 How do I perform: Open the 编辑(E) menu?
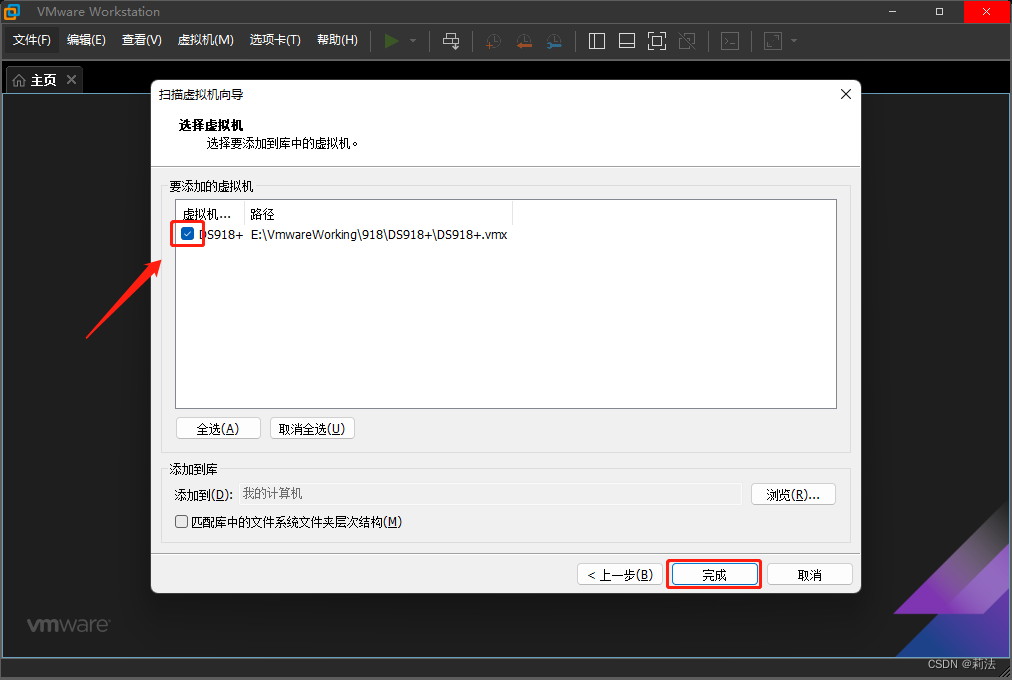point(86,40)
